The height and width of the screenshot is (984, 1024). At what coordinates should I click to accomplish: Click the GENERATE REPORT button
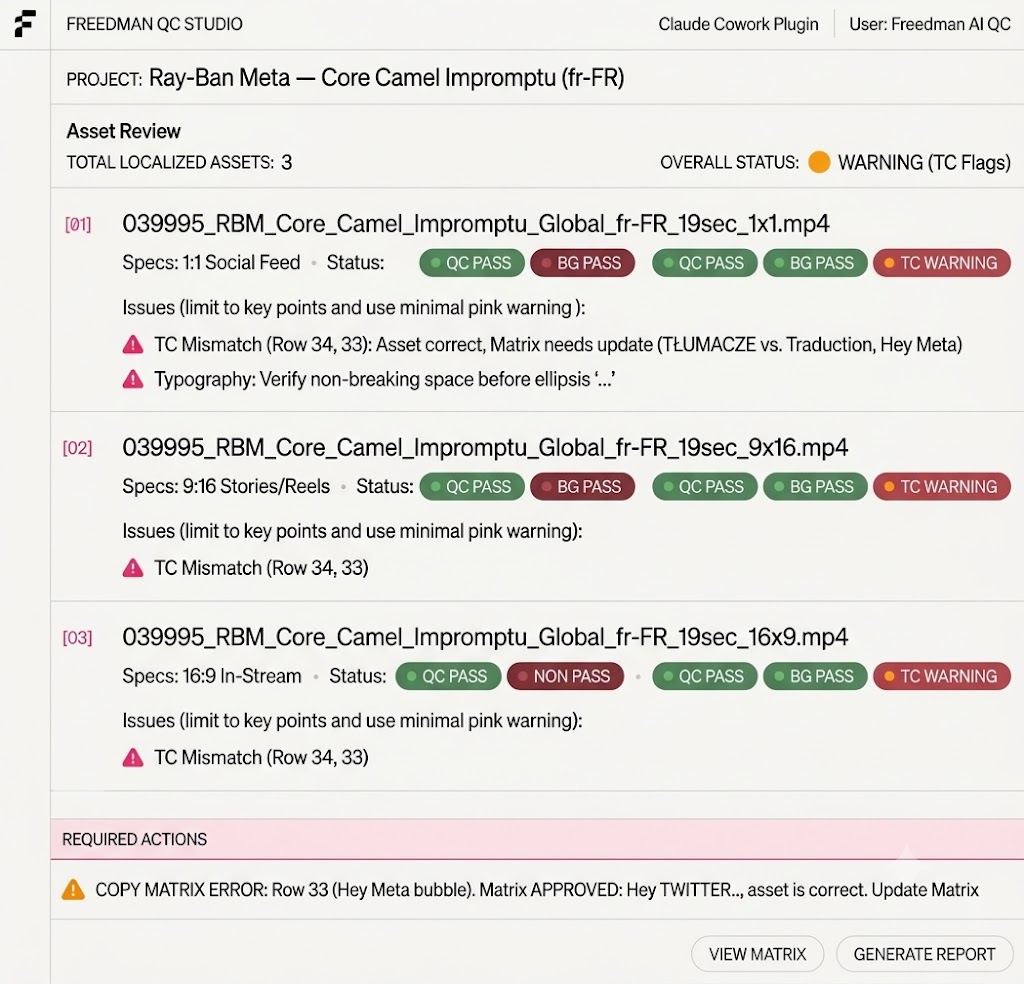click(924, 954)
